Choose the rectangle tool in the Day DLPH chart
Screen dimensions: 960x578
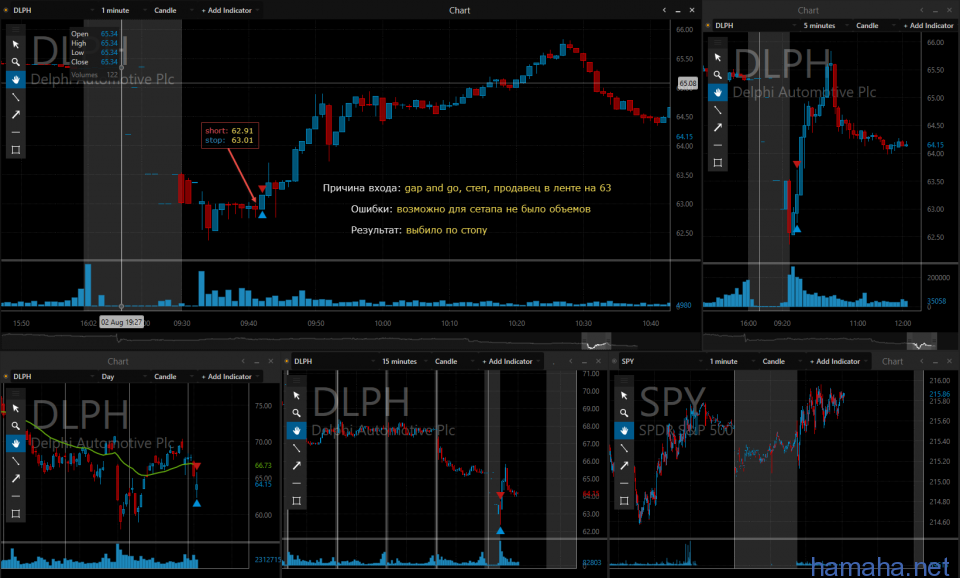16,514
